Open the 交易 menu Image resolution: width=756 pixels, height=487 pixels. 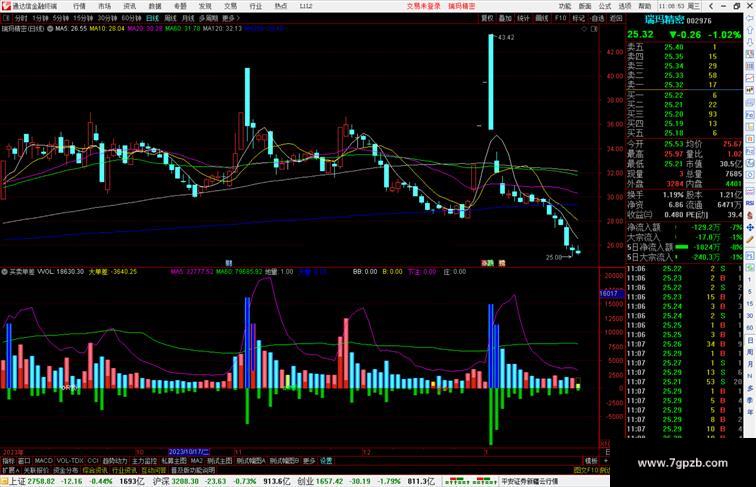click(x=230, y=6)
